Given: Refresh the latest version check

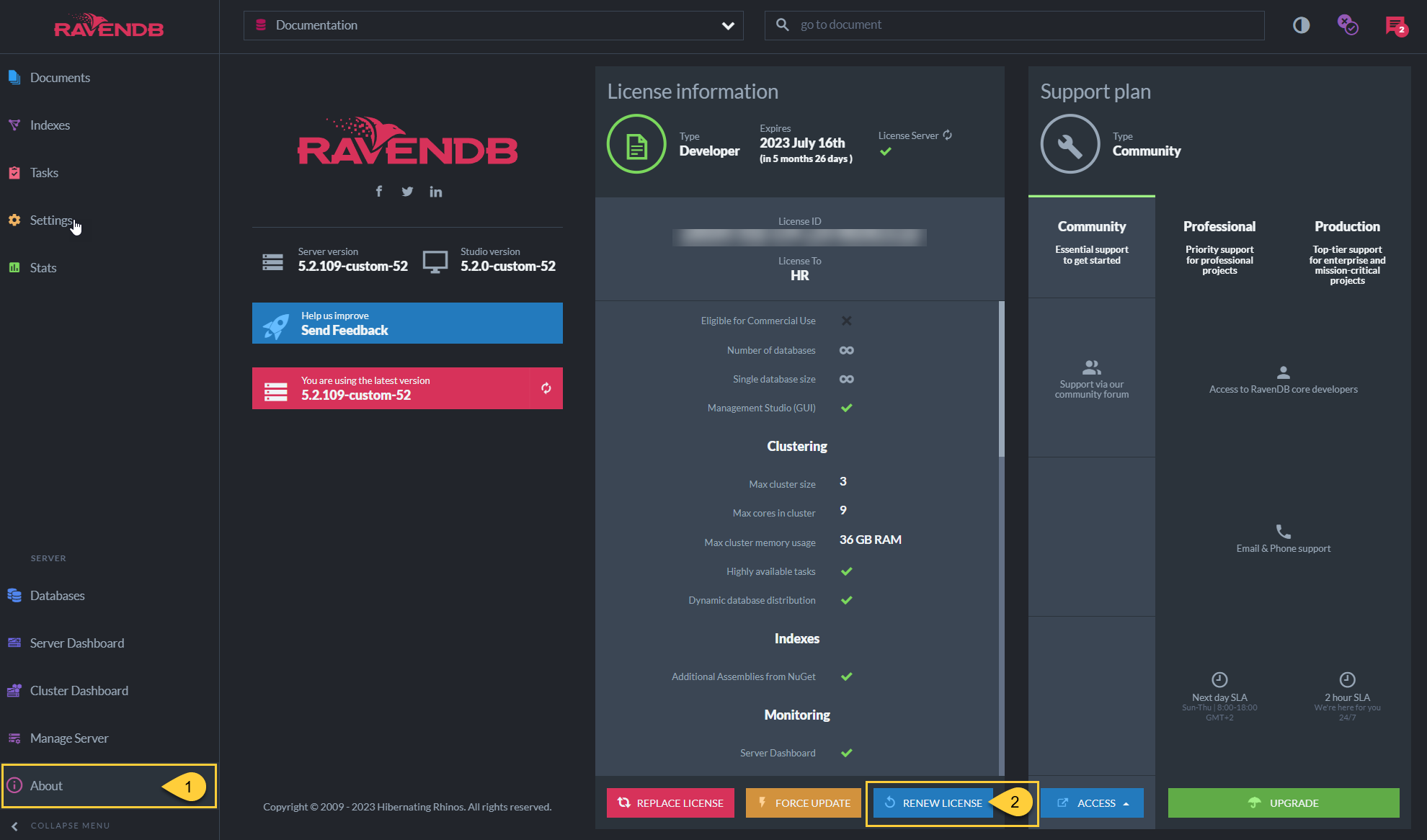Looking at the screenshot, I should coord(546,388).
